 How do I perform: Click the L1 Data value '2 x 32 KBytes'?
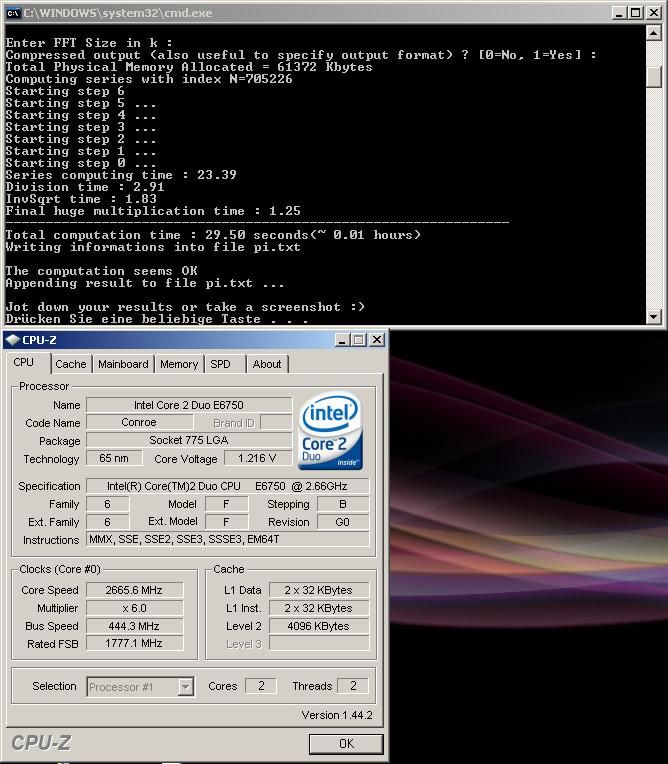[x=319, y=590]
